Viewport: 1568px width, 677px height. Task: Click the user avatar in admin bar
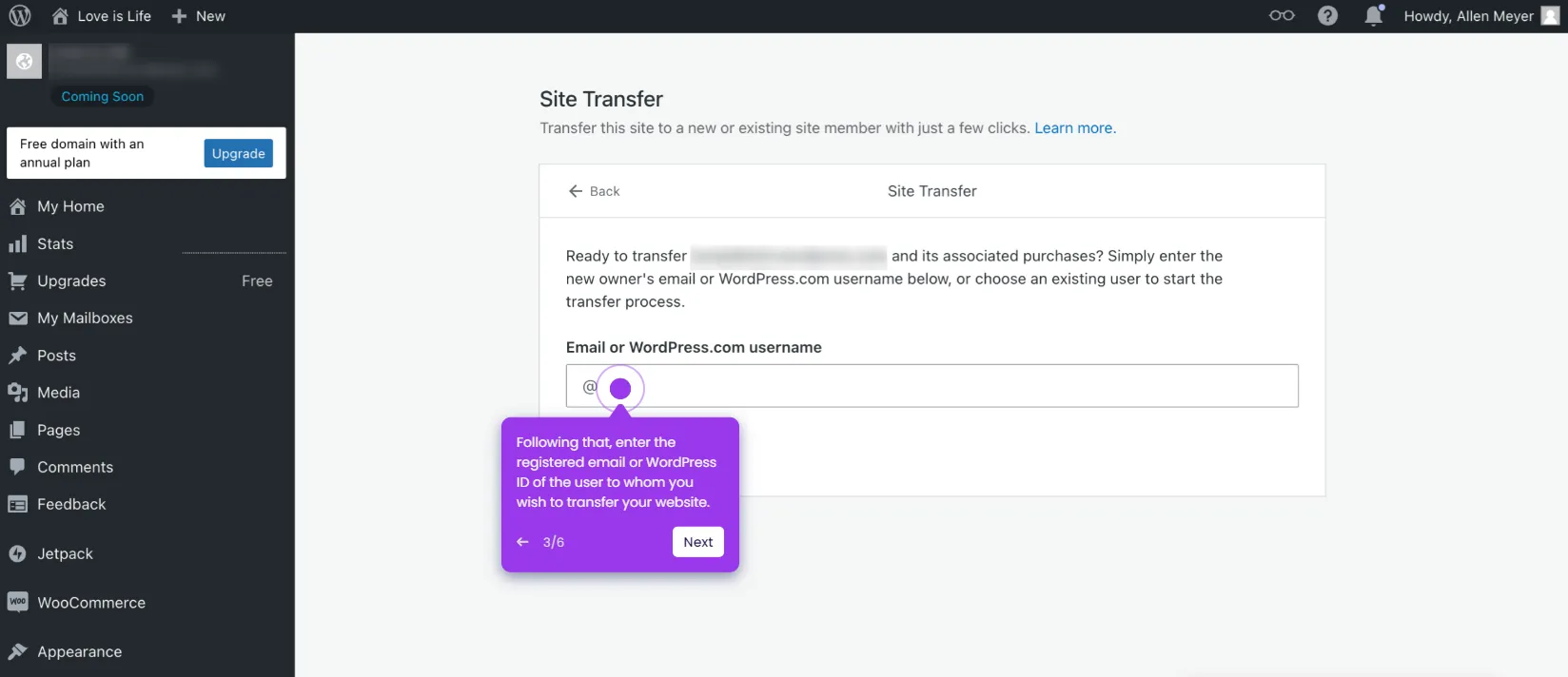point(1551,16)
